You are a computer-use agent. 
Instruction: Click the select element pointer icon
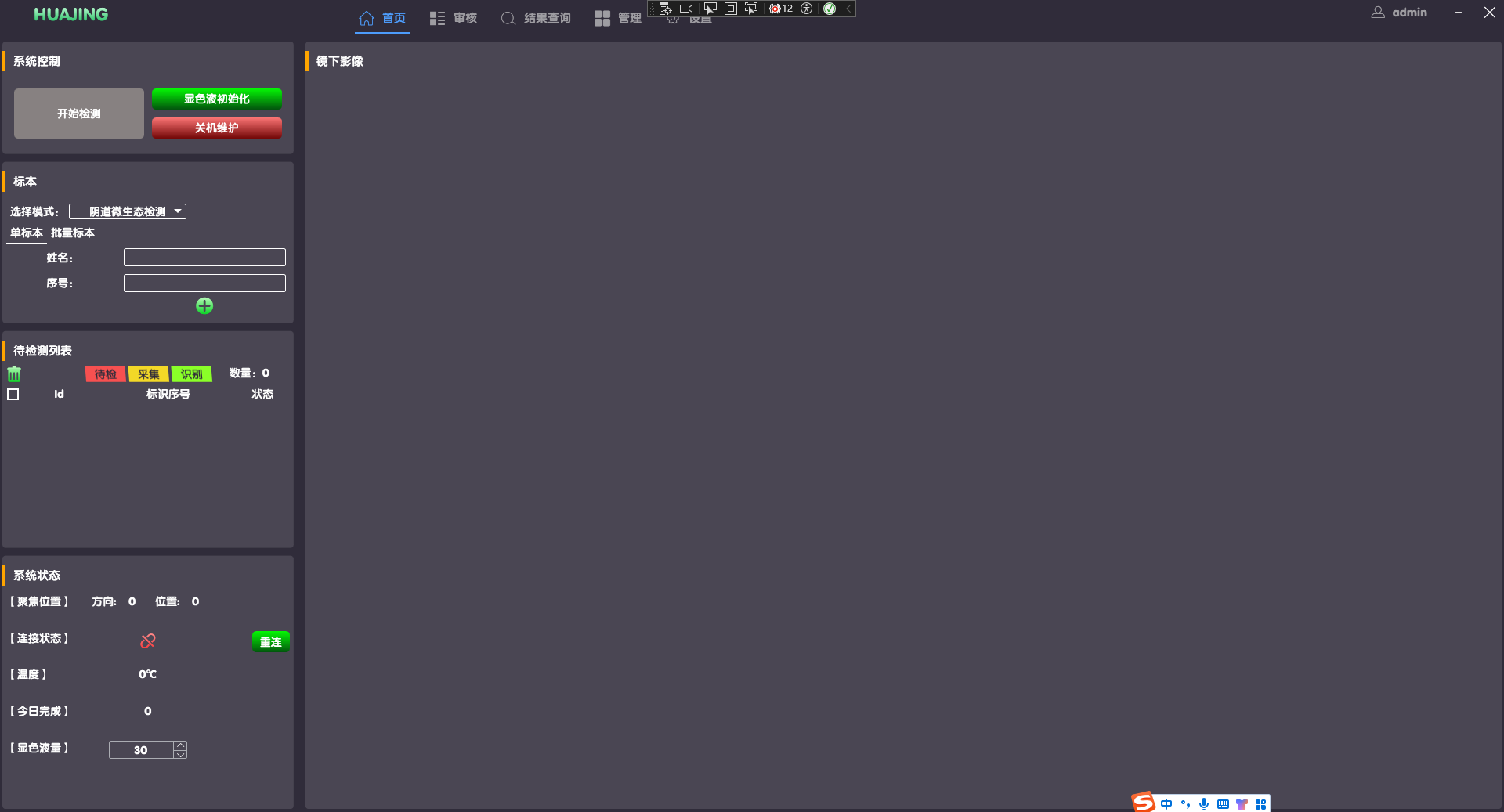point(710,9)
